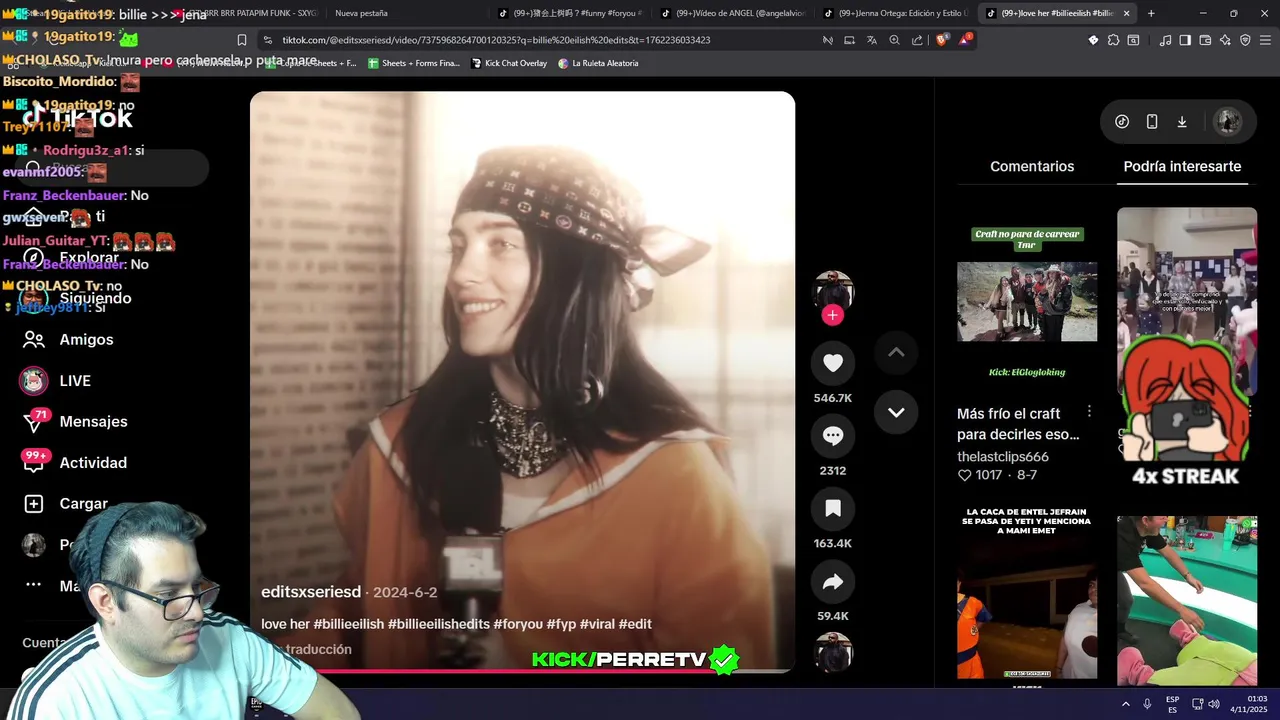
Task: Open the get-app phone icon
Action: coord(1152,122)
